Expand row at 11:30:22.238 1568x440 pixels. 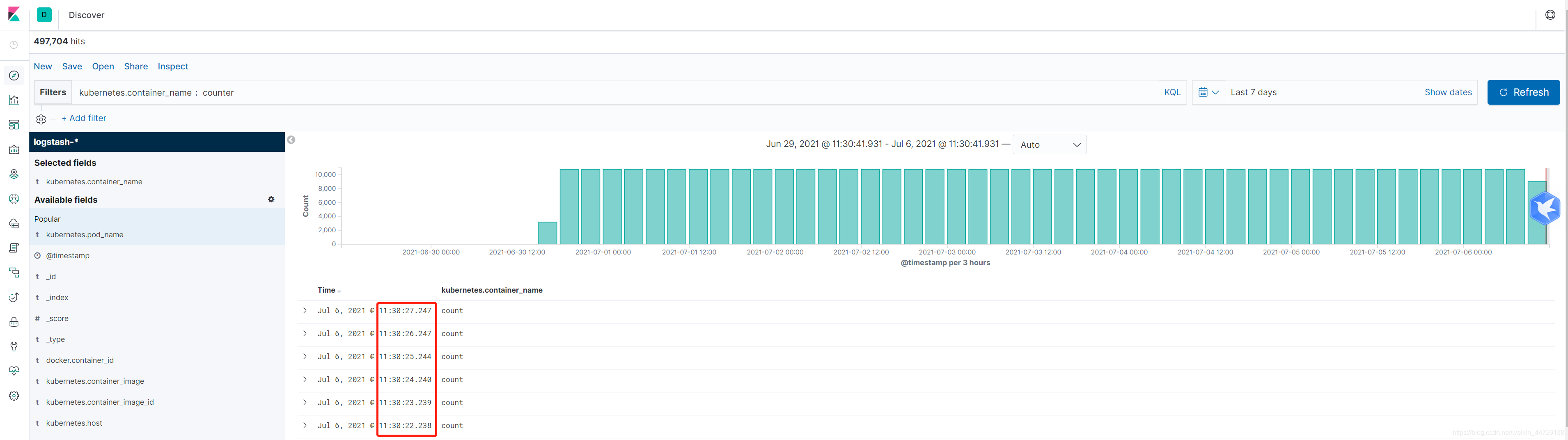click(x=305, y=425)
